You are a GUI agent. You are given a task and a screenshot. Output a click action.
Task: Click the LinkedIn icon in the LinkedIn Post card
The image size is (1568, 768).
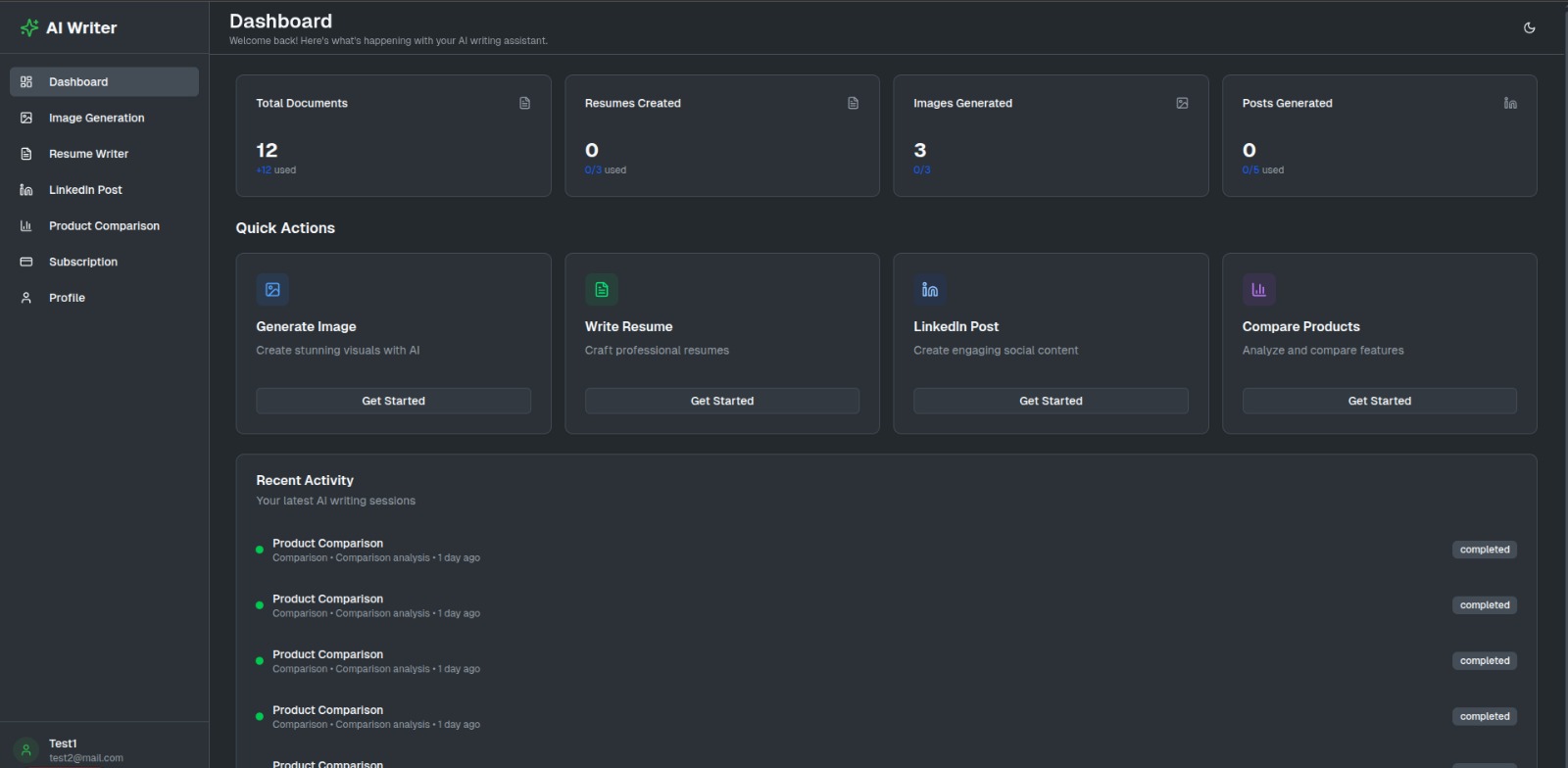930,290
